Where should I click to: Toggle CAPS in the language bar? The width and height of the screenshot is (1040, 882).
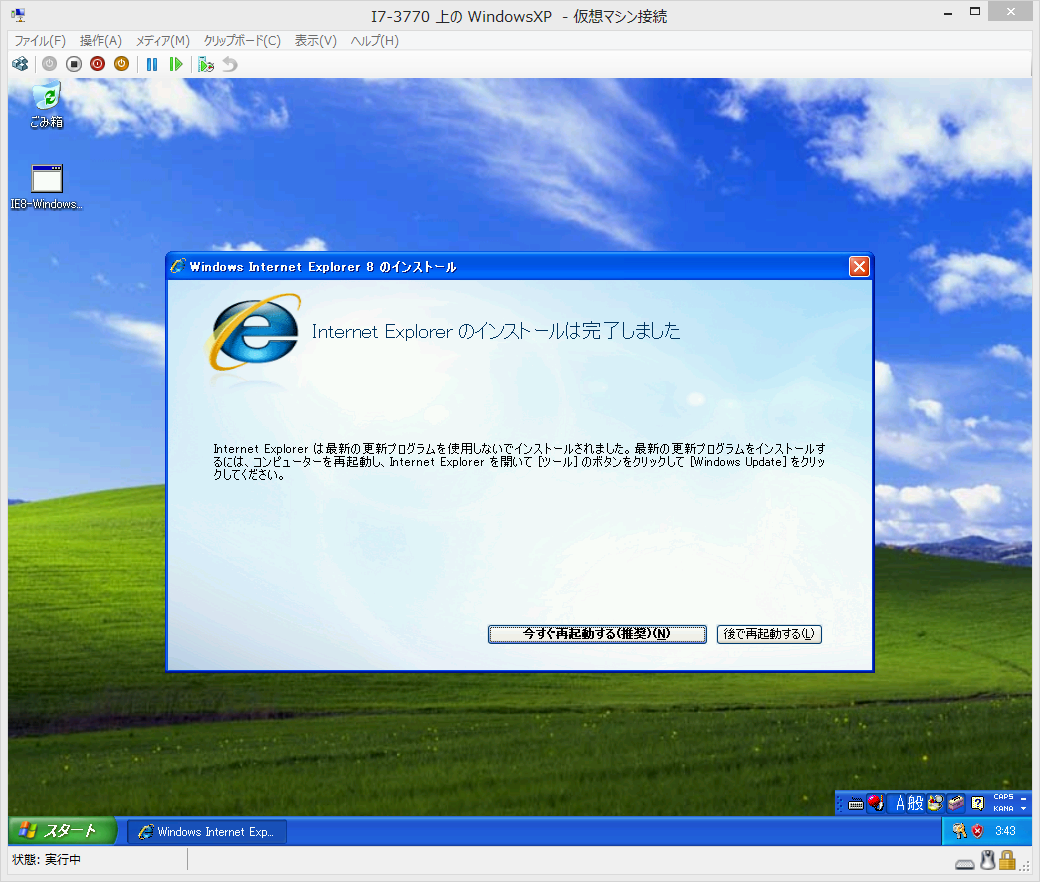click(1003, 797)
